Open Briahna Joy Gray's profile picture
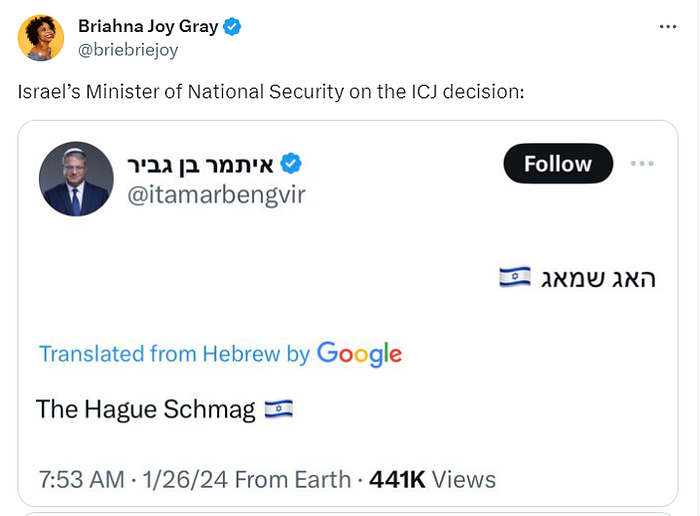 click(41, 38)
